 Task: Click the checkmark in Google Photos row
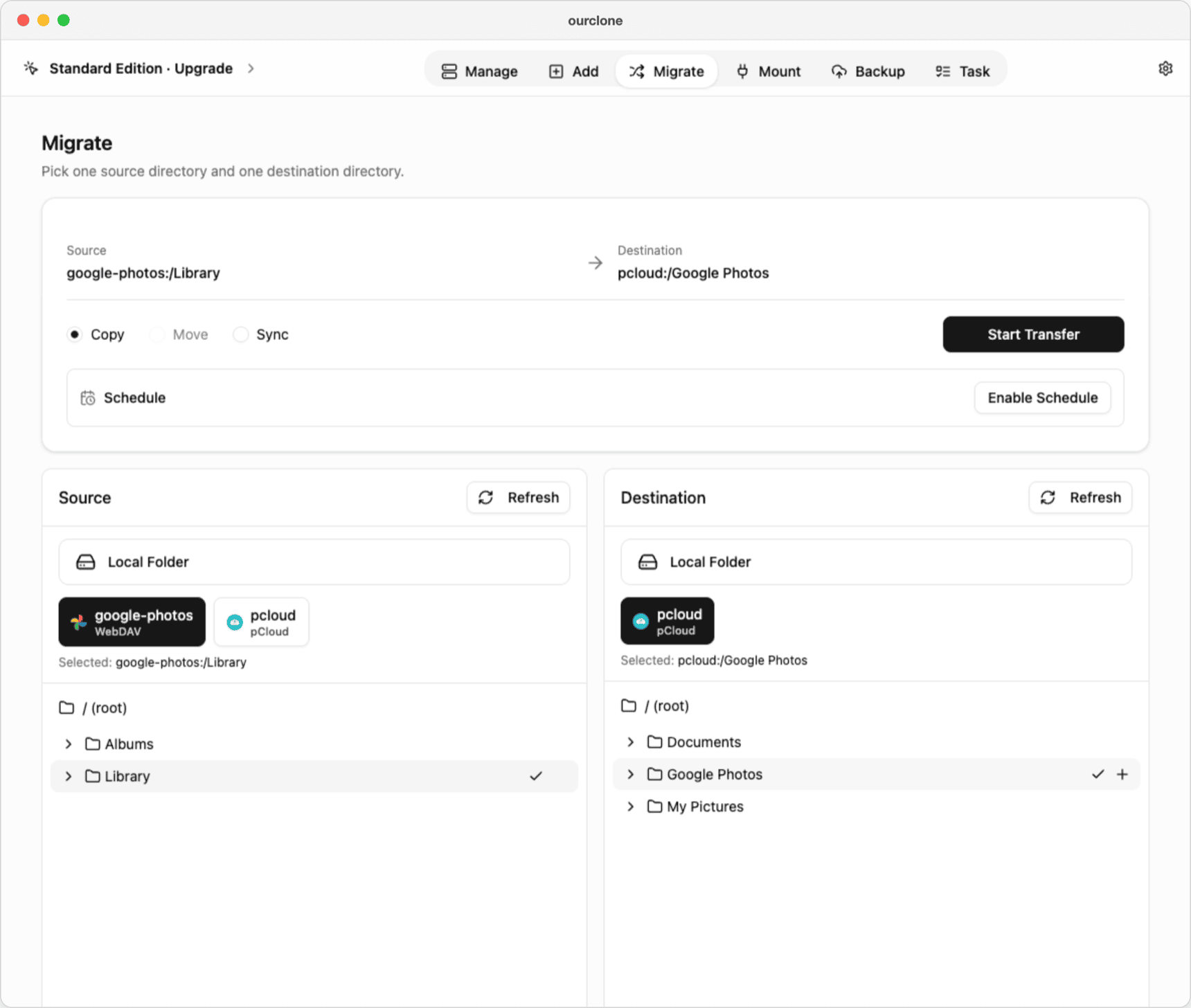(x=1098, y=774)
